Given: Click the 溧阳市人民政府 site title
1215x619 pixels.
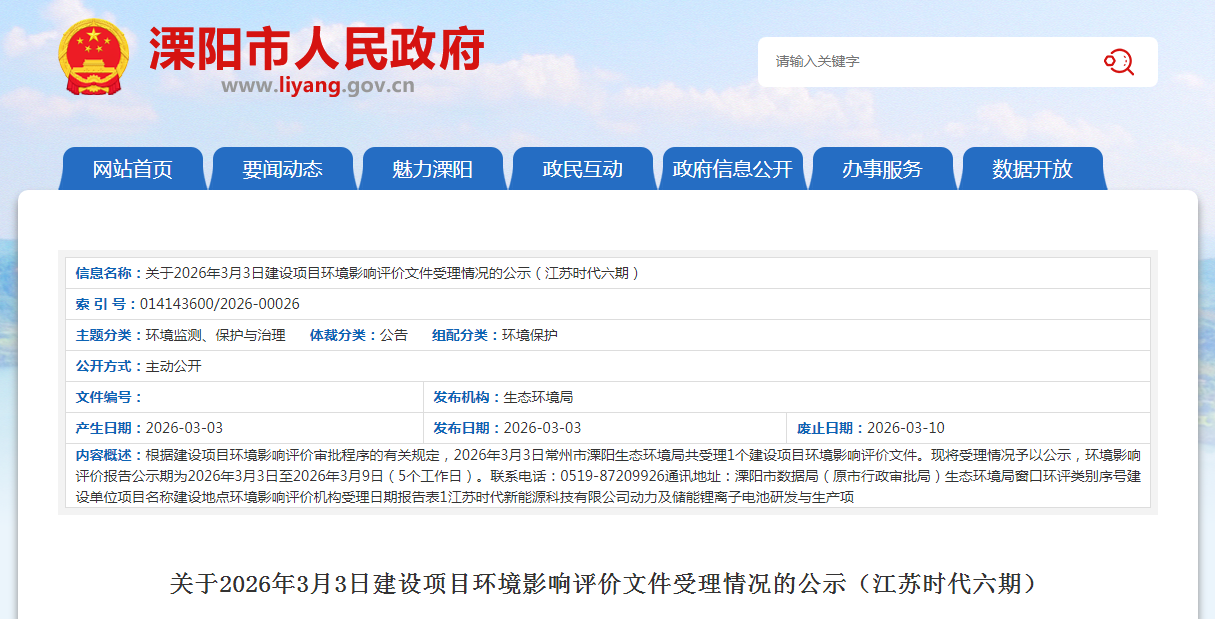Looking at the screenshot, I should (x=317, y=48).
